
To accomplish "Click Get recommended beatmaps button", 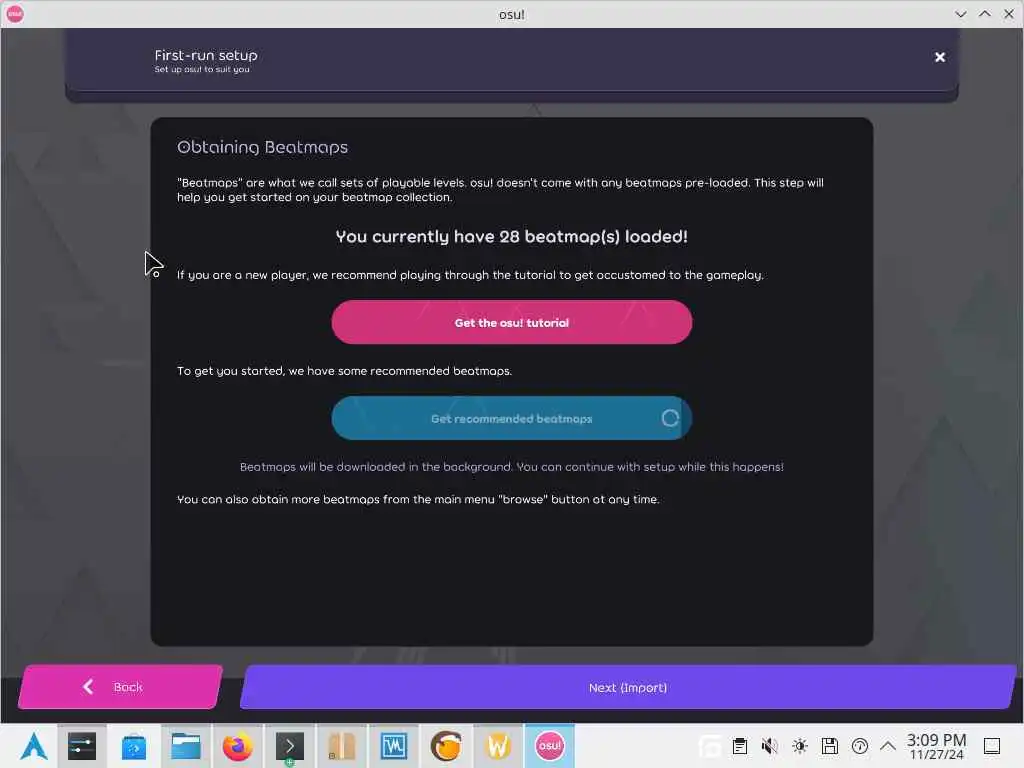I will pyautogui.click(x=511, y=418).
